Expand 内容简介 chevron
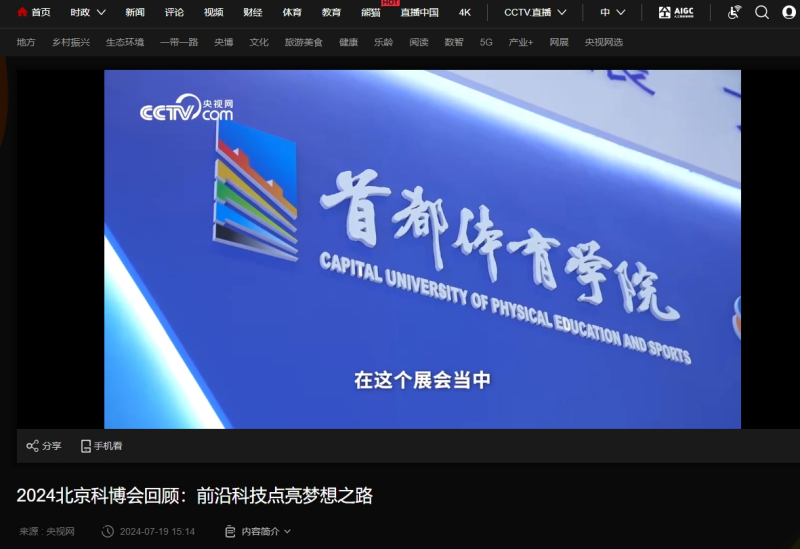This screenshot has width=800, height=549. [x=287, y=531]
